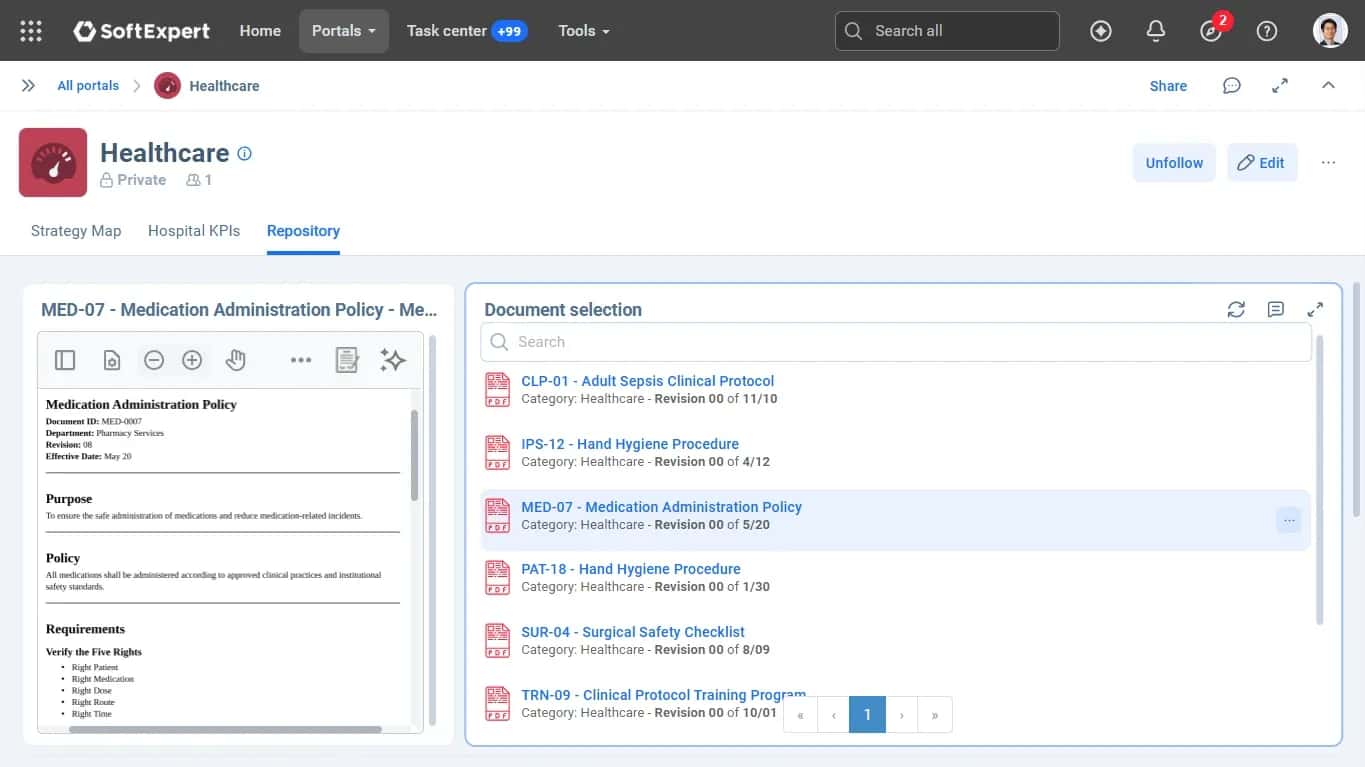Viewport: 1365px width, 767px height.
Task: Open the portal more options ellipsis
Action: pyautogui.click(x=1328, y=163)
